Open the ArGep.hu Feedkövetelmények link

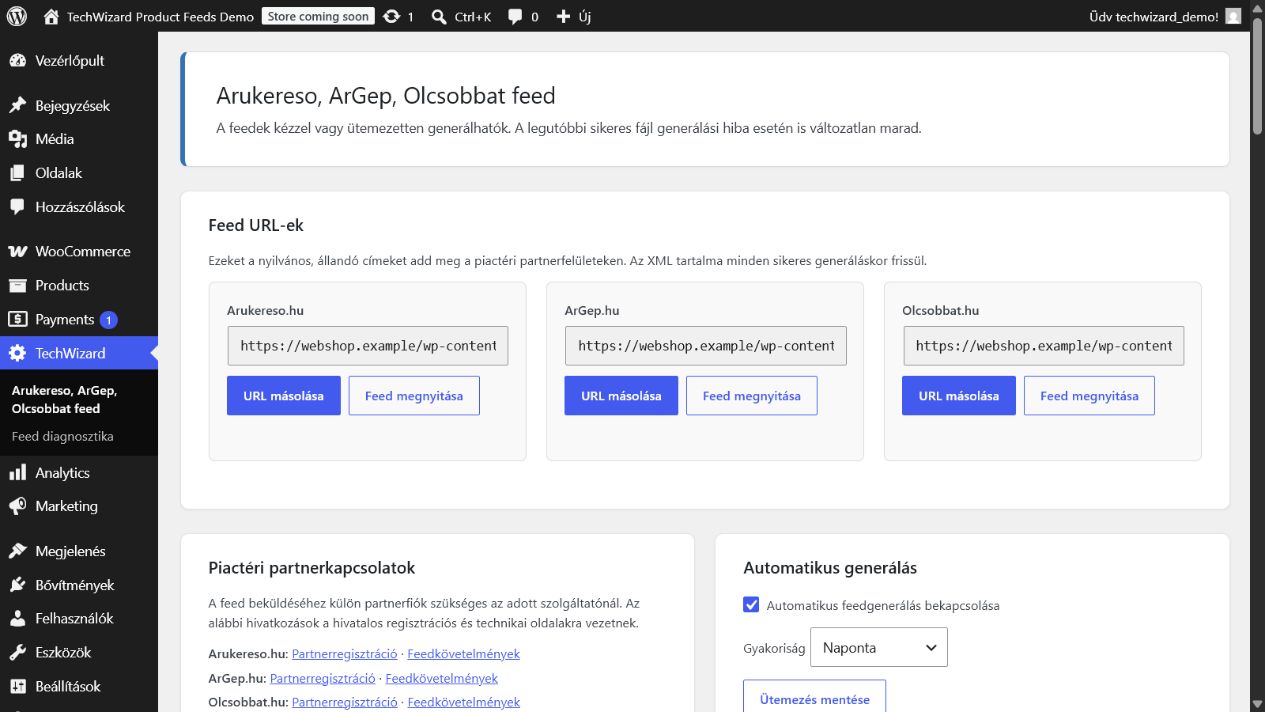[441, 678]
